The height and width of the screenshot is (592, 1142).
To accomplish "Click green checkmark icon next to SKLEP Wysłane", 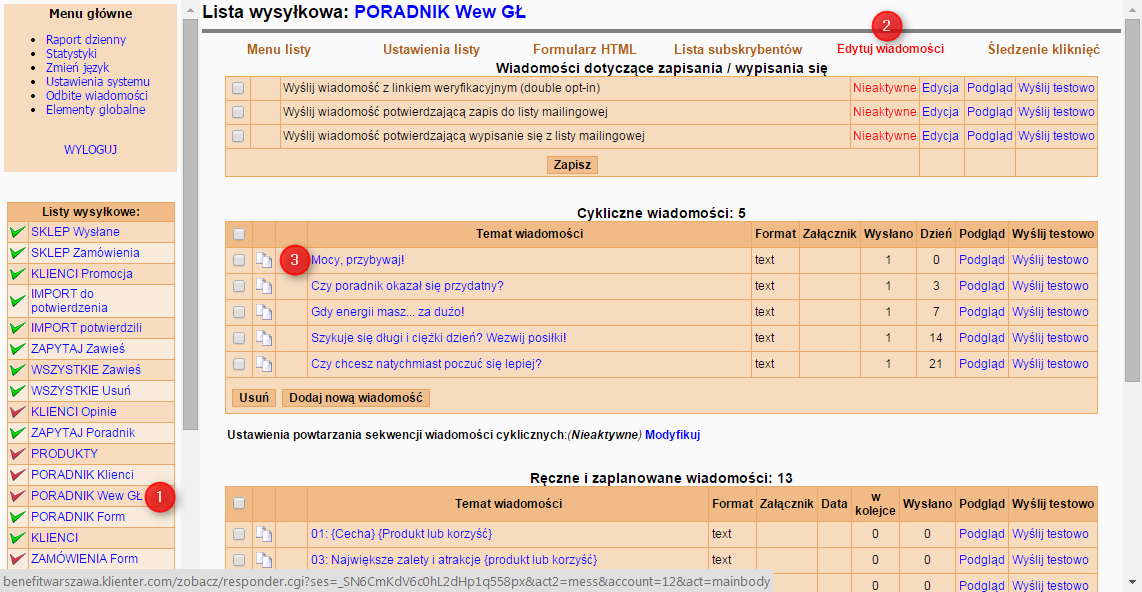I will pos(18,232).
